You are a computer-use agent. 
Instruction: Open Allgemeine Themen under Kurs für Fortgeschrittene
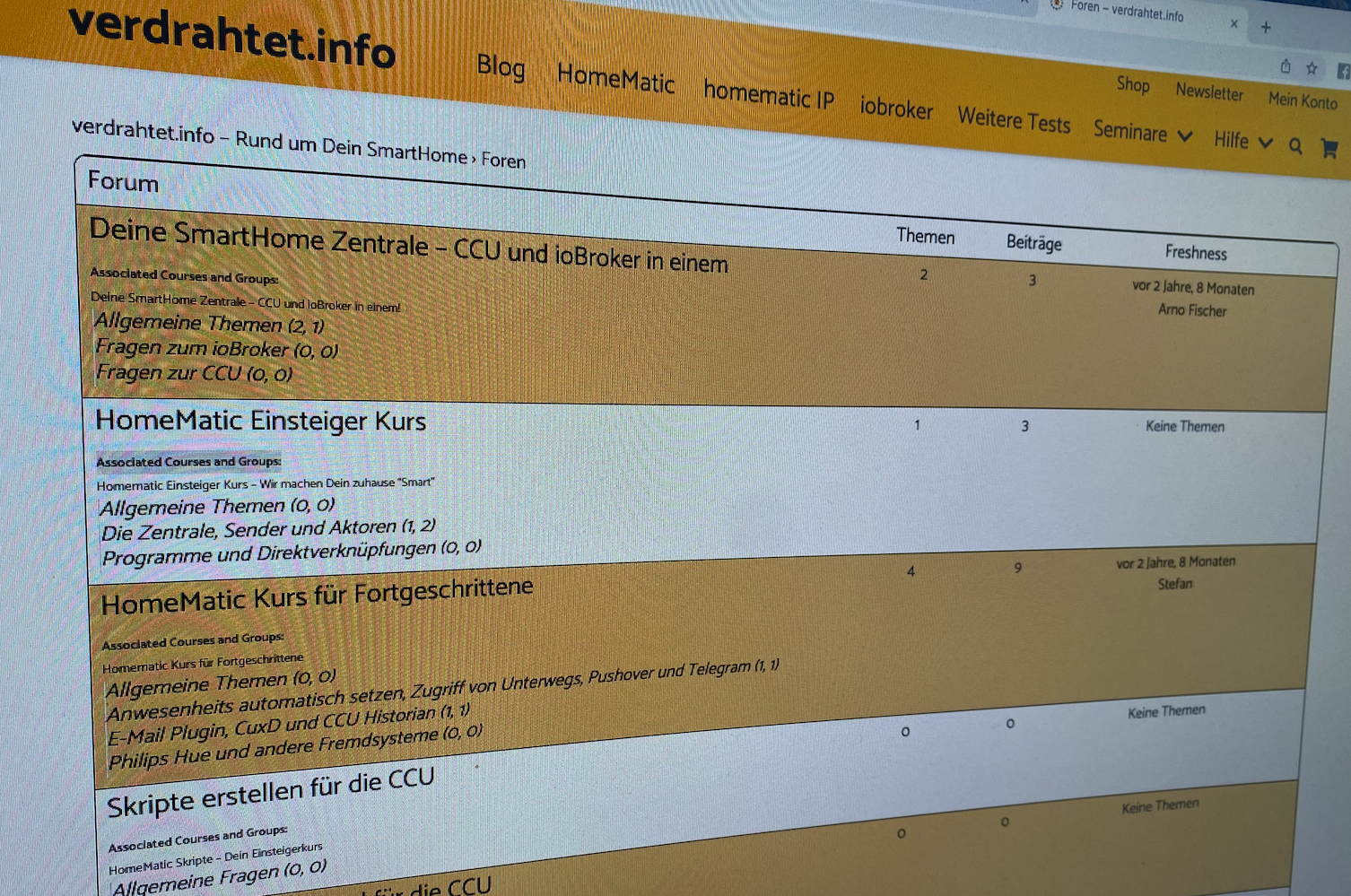[x=221, y=683]
